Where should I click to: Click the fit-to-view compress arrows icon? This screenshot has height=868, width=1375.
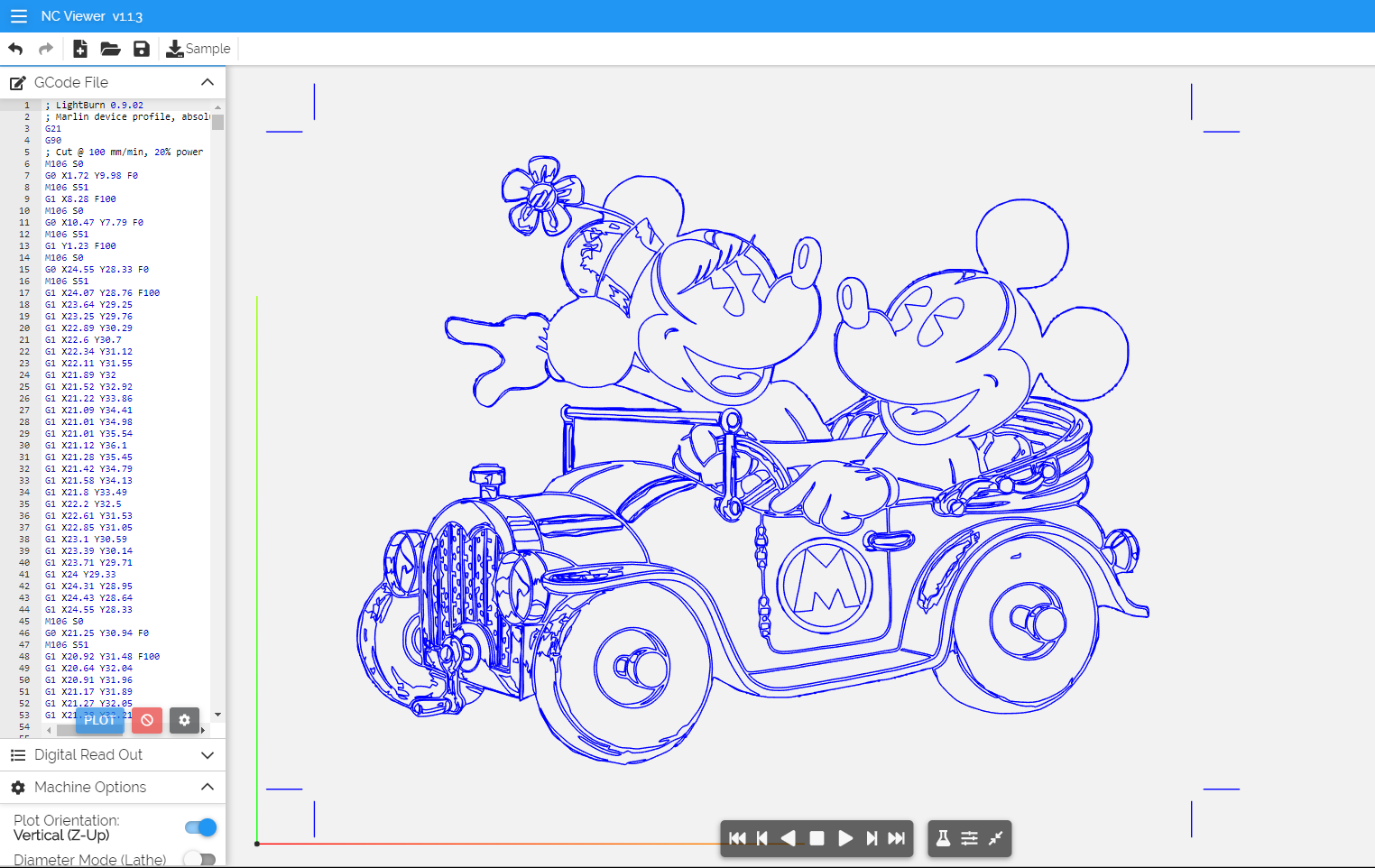[995, 838]
